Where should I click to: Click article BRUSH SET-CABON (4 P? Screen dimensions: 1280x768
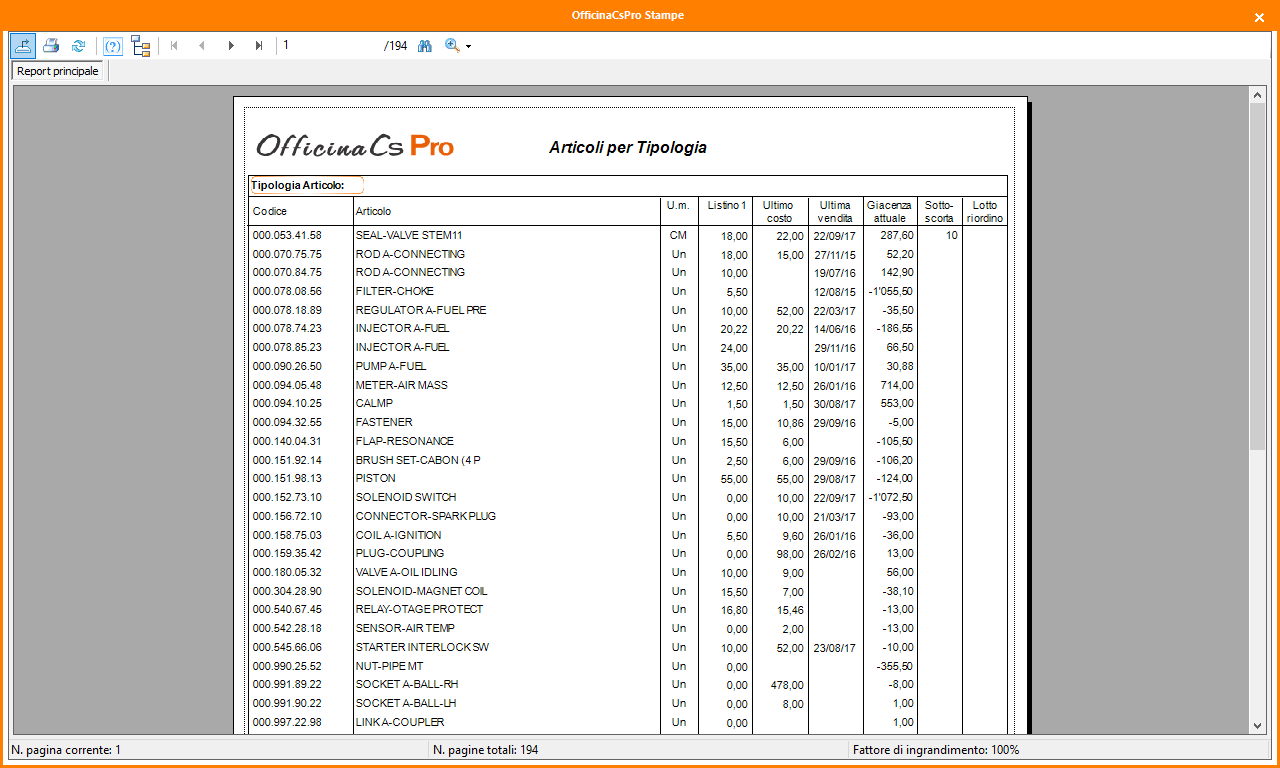pyautogui.click(x=418, y=460)
